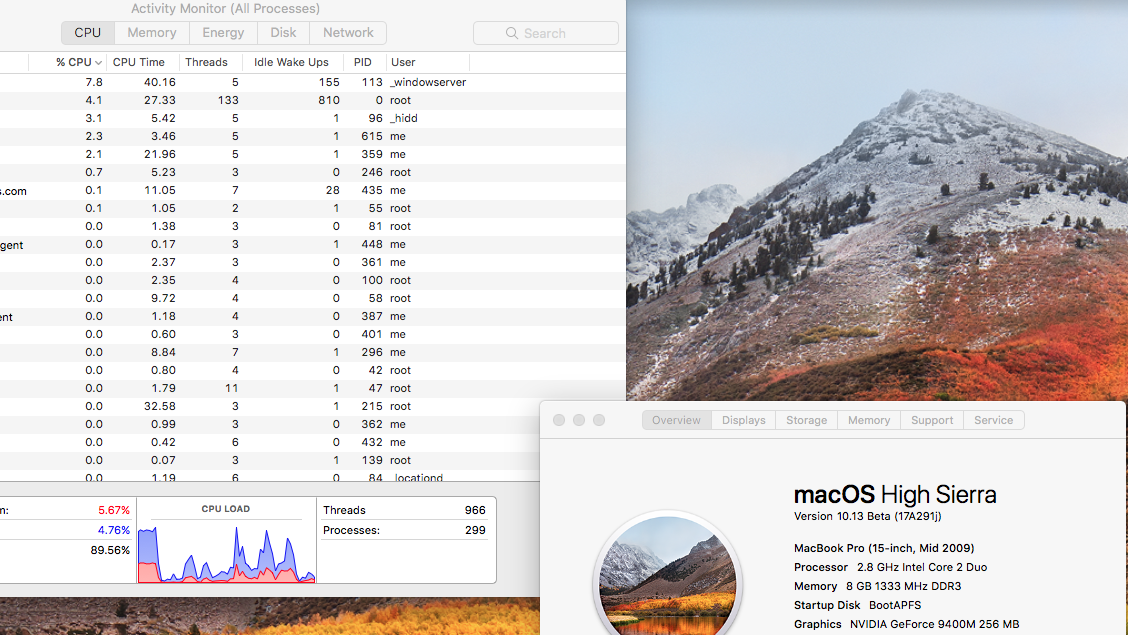Select the Energy tab
1128x635 pixels.
tap(223, 33)
